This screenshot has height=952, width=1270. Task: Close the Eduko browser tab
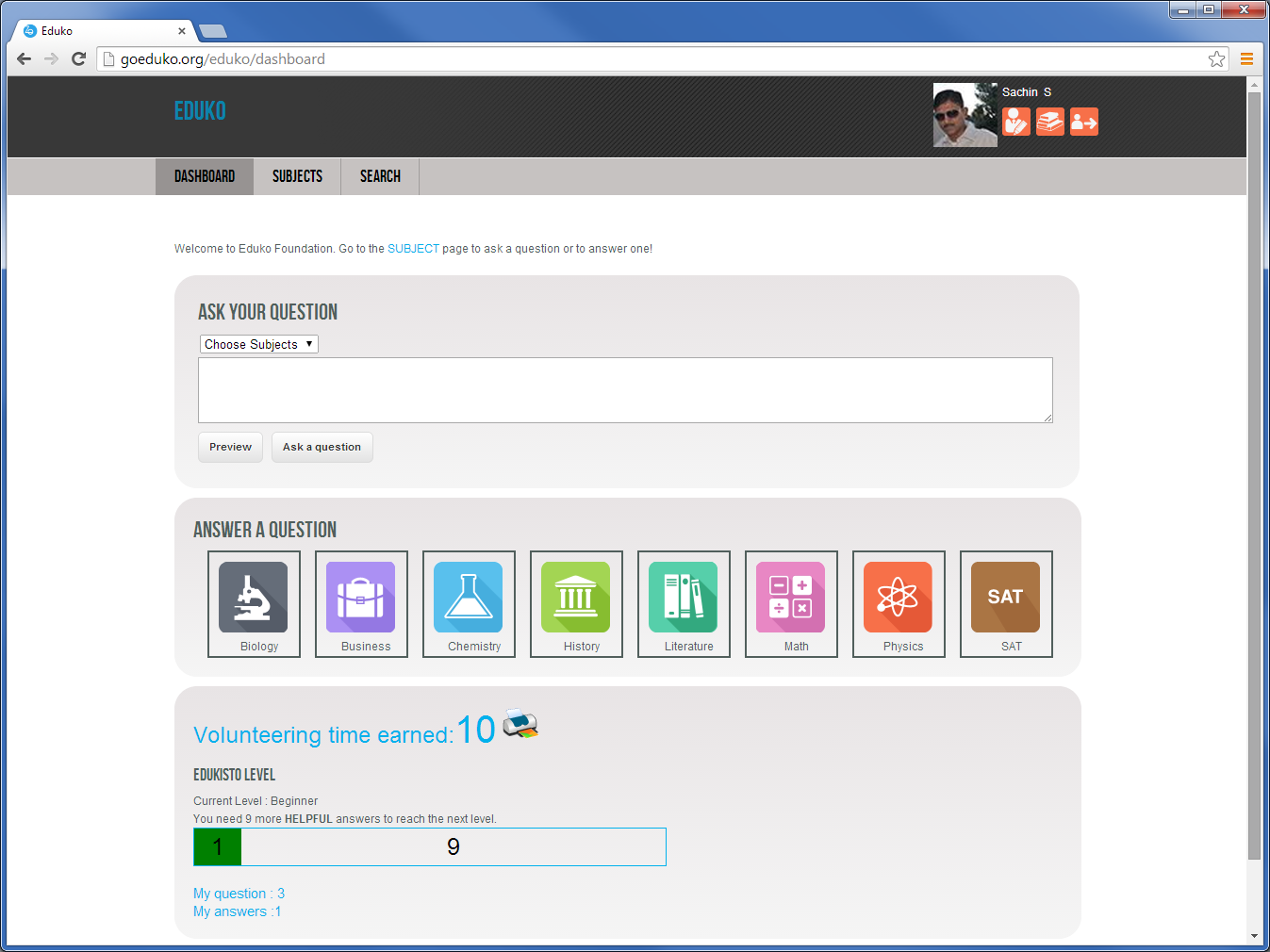click(182, 31)
